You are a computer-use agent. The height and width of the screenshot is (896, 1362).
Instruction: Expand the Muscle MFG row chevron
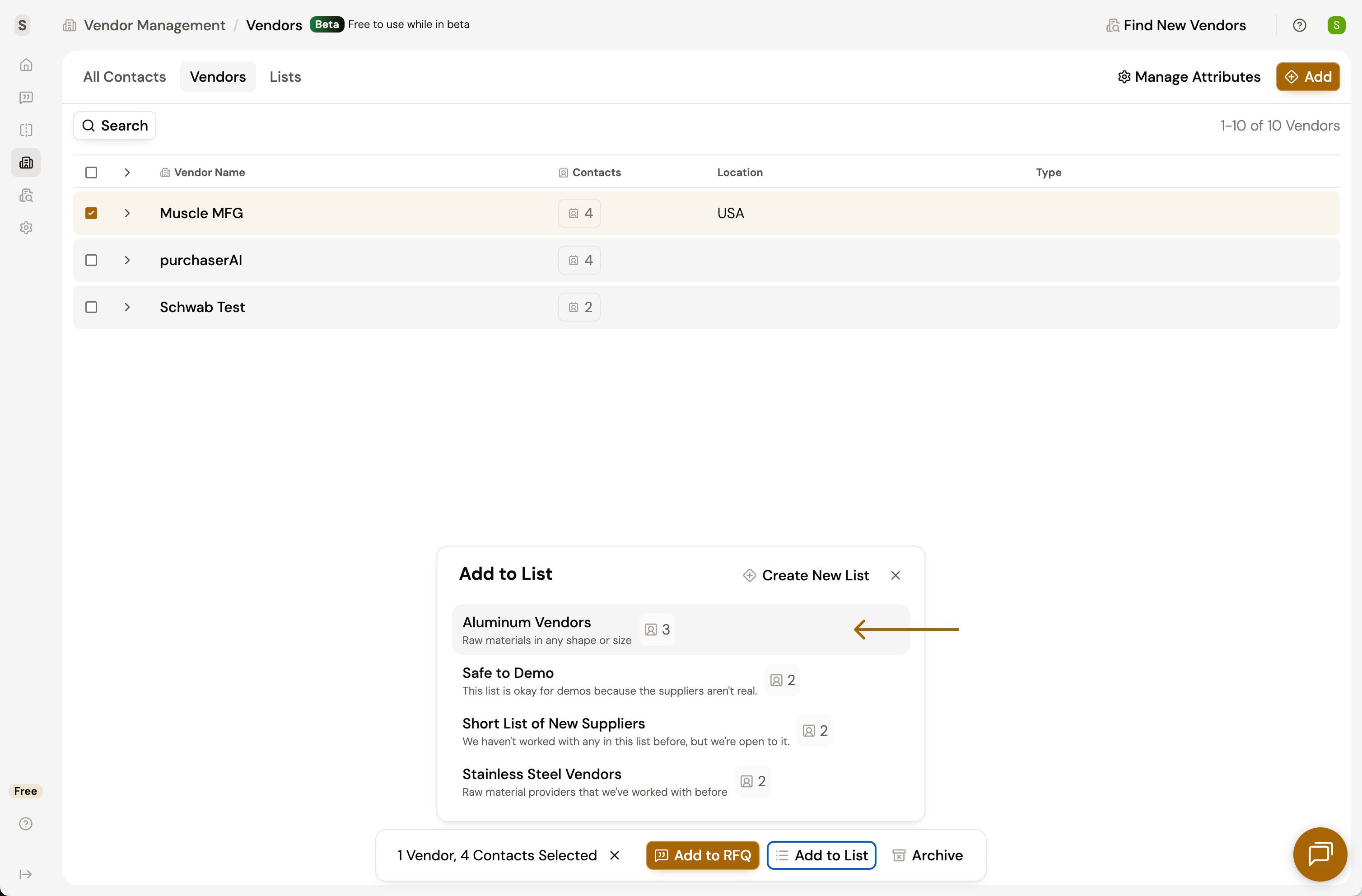pyautogui.click(x=127, y=214)
